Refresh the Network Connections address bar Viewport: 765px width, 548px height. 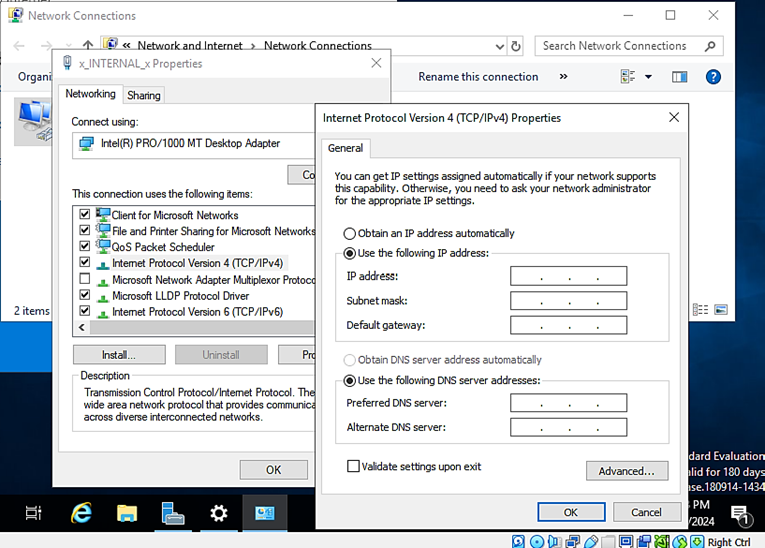[516, 46]
